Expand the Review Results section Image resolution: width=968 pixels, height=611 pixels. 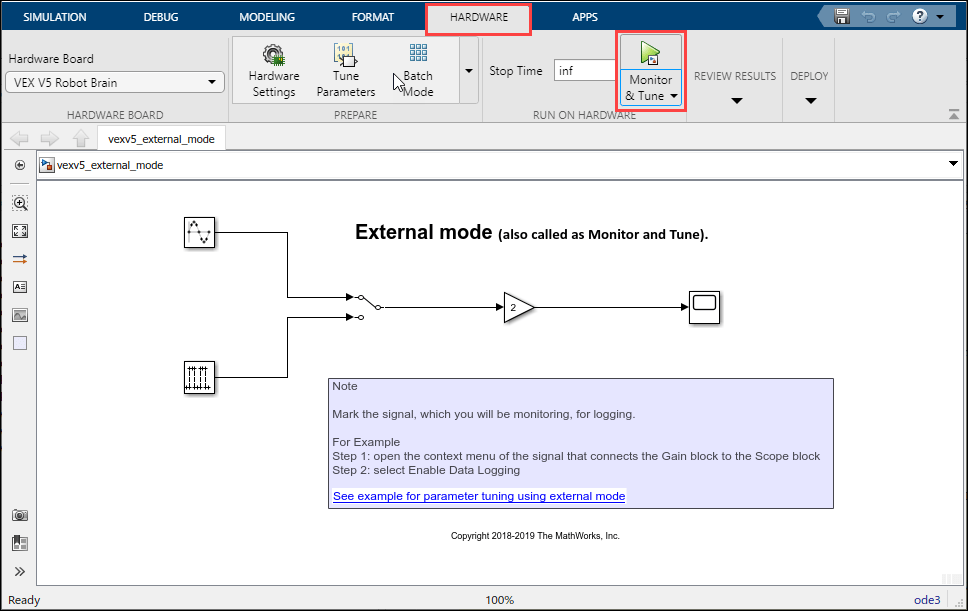[x=735, y=100]
